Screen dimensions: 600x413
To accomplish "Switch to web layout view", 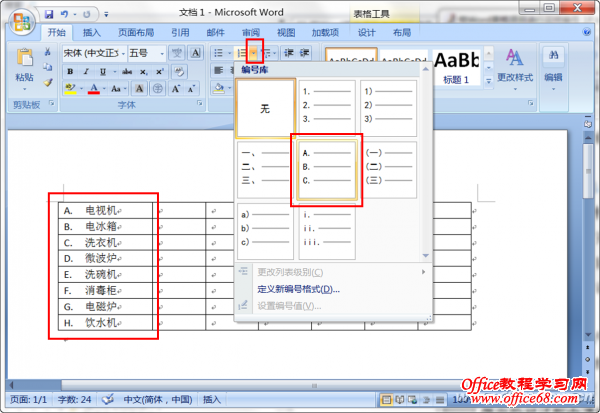I will 413,400.
